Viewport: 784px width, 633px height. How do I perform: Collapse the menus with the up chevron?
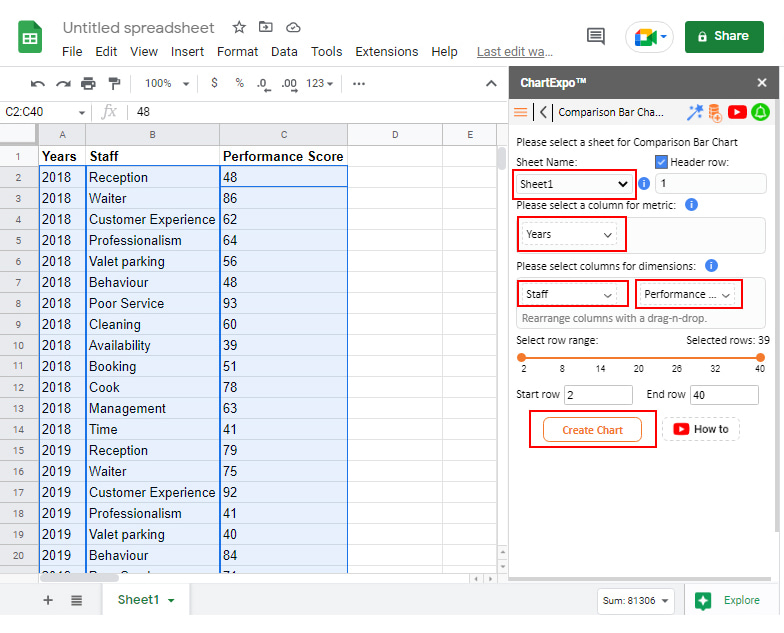[491, 84]
